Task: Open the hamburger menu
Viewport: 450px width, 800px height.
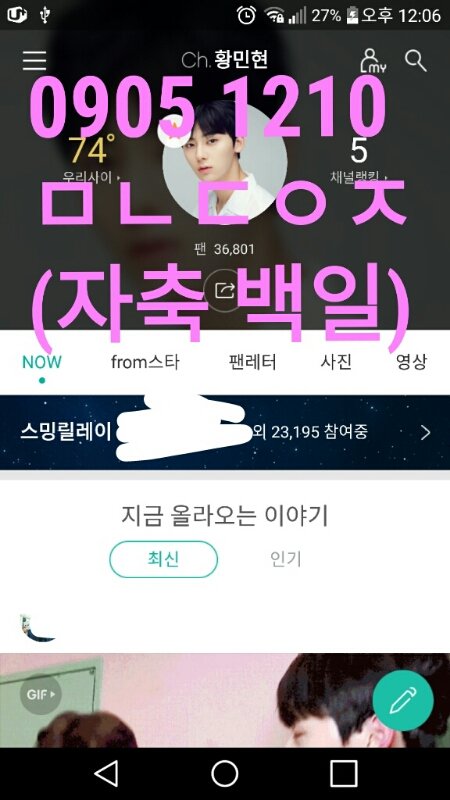Action: click(x=34, y=61)
